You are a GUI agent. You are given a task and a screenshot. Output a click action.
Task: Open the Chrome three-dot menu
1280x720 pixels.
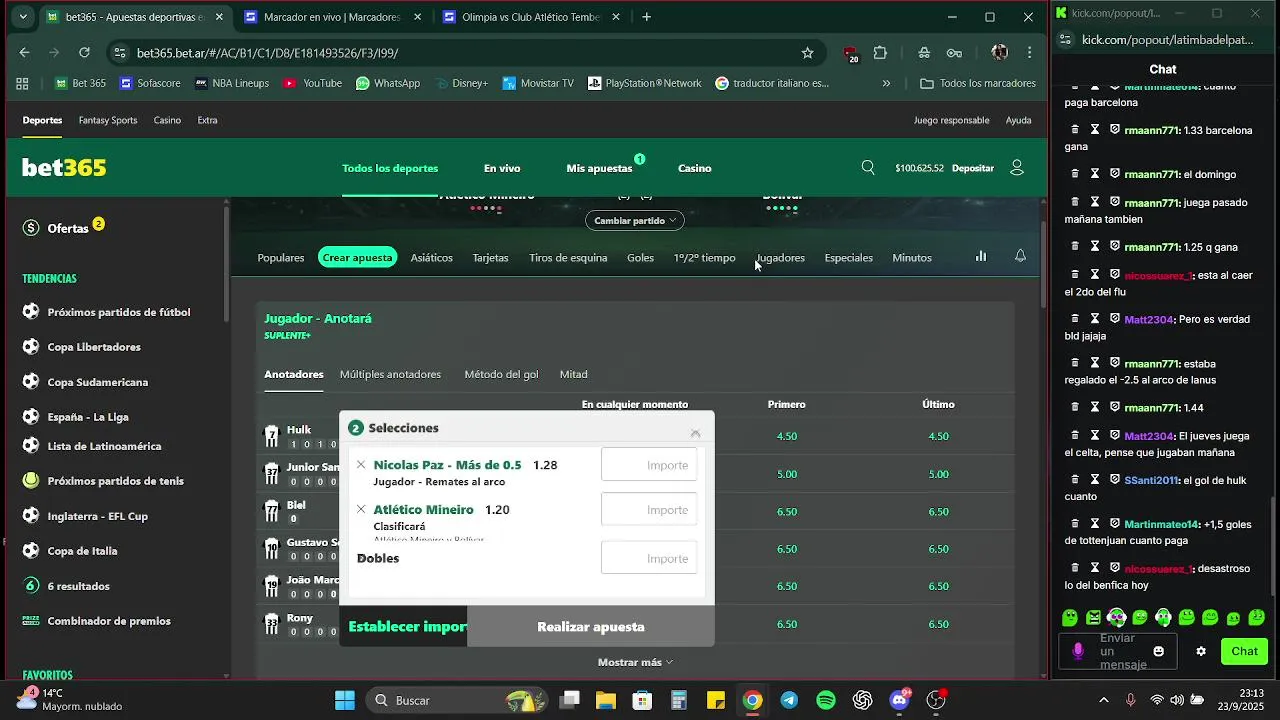tap(1029, 53)
